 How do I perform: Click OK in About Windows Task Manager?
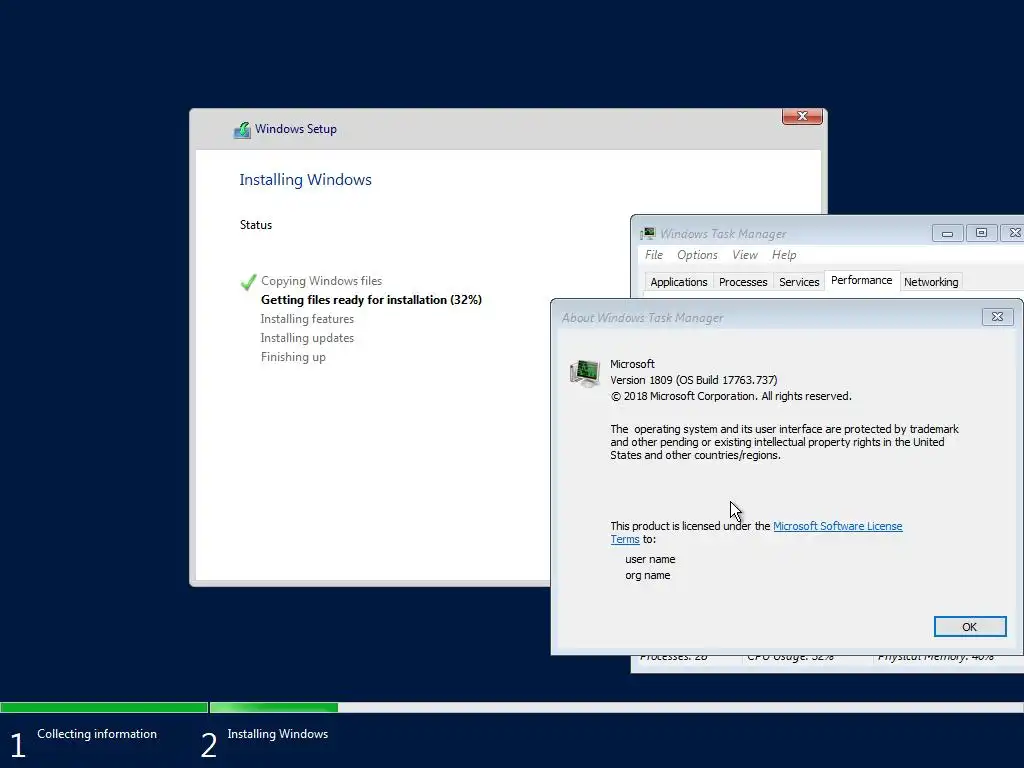point(970,626)
